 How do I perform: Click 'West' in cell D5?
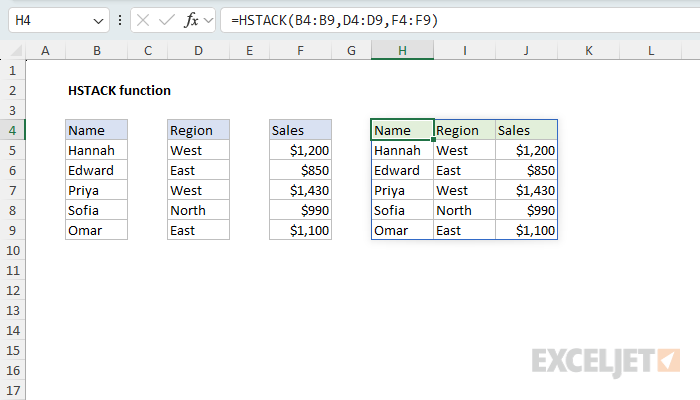tap(199, 150)
